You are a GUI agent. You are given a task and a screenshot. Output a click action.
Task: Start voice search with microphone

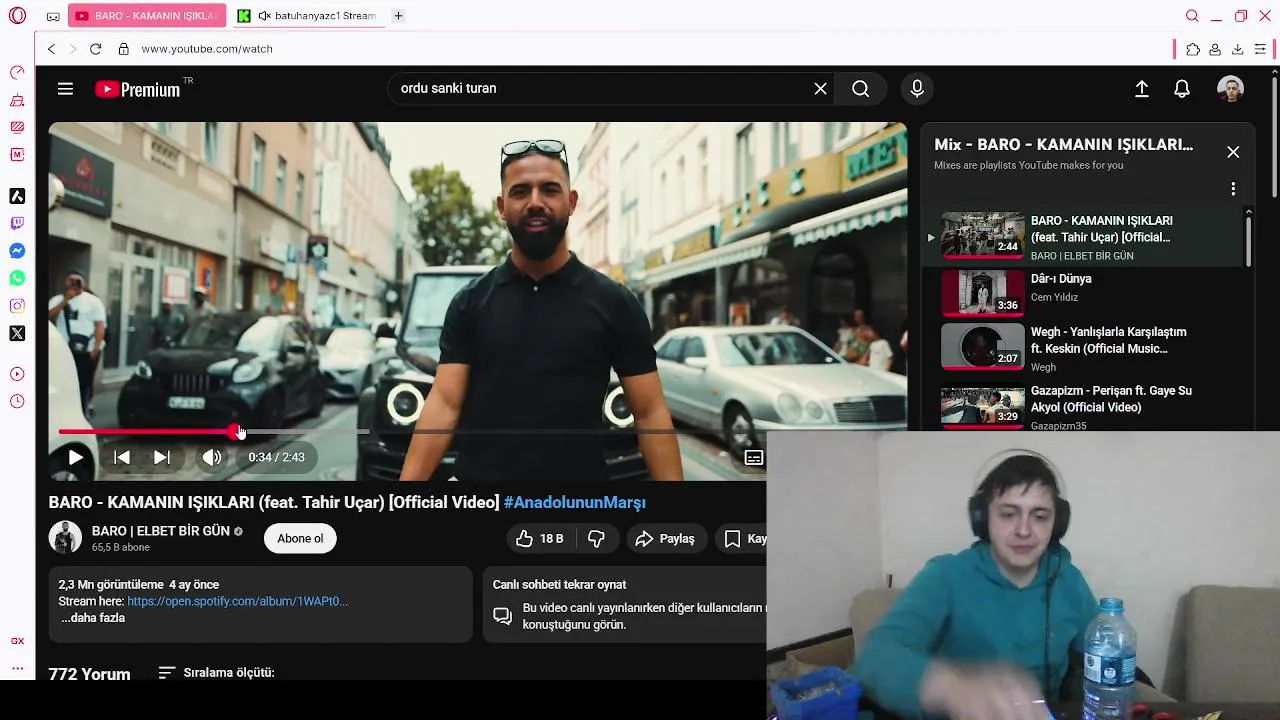pos(917,89)
